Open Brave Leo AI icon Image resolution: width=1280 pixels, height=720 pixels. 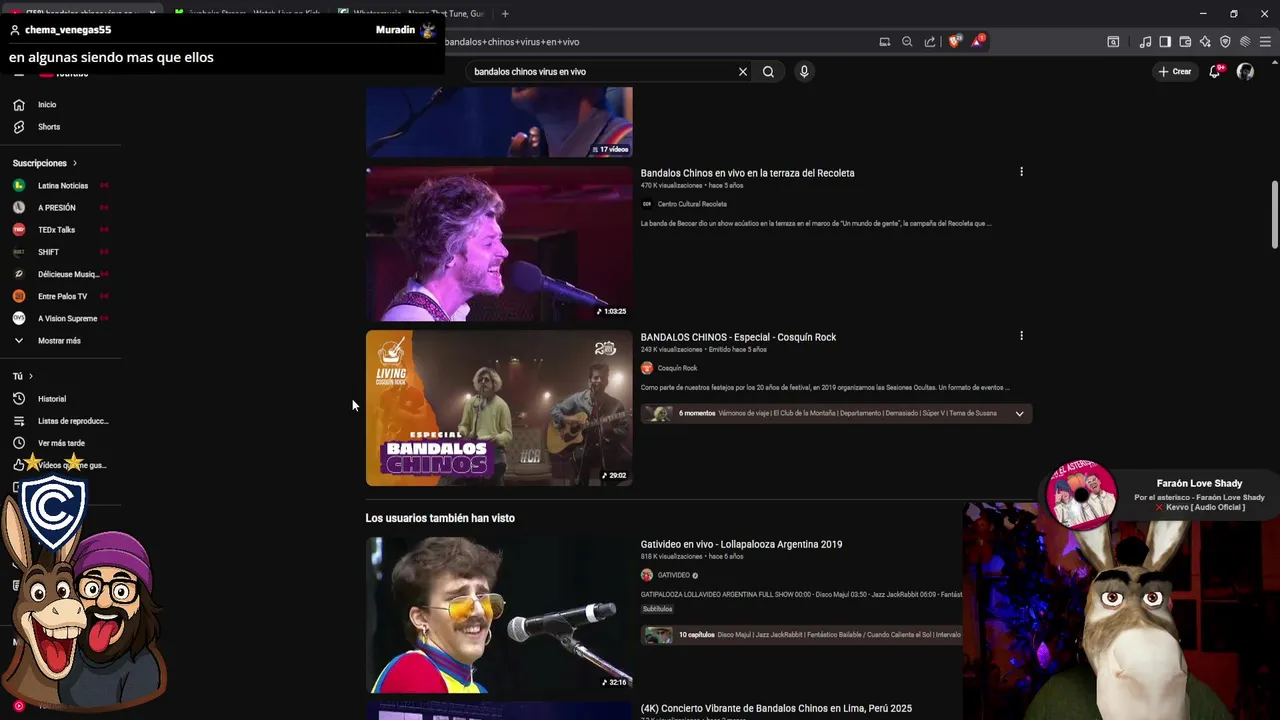pos(1205,42)
